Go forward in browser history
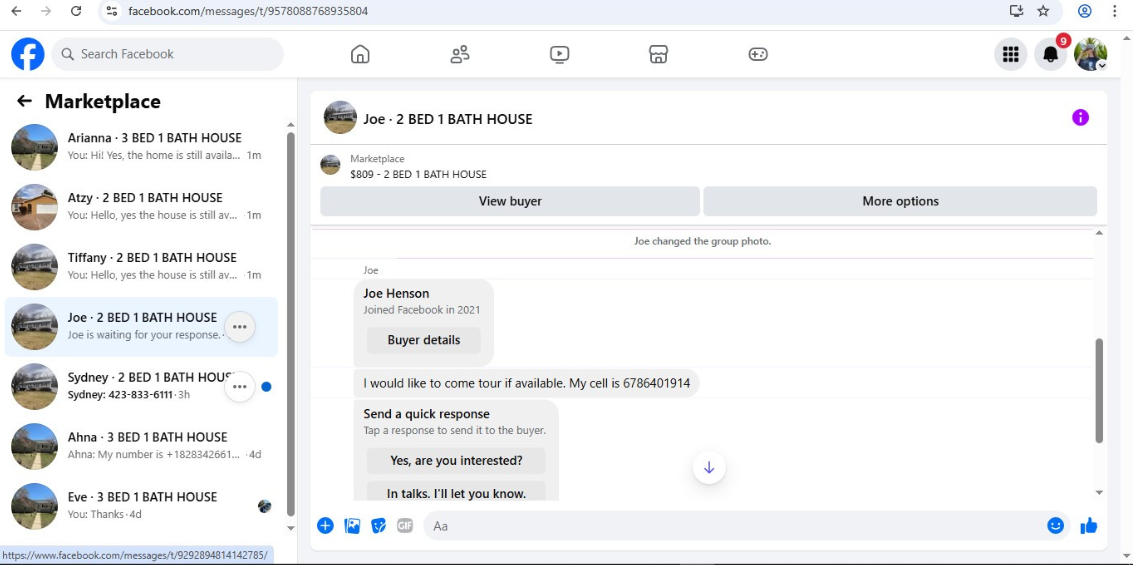The width and height of the screenshot is (1133, 565). [46, 11]
